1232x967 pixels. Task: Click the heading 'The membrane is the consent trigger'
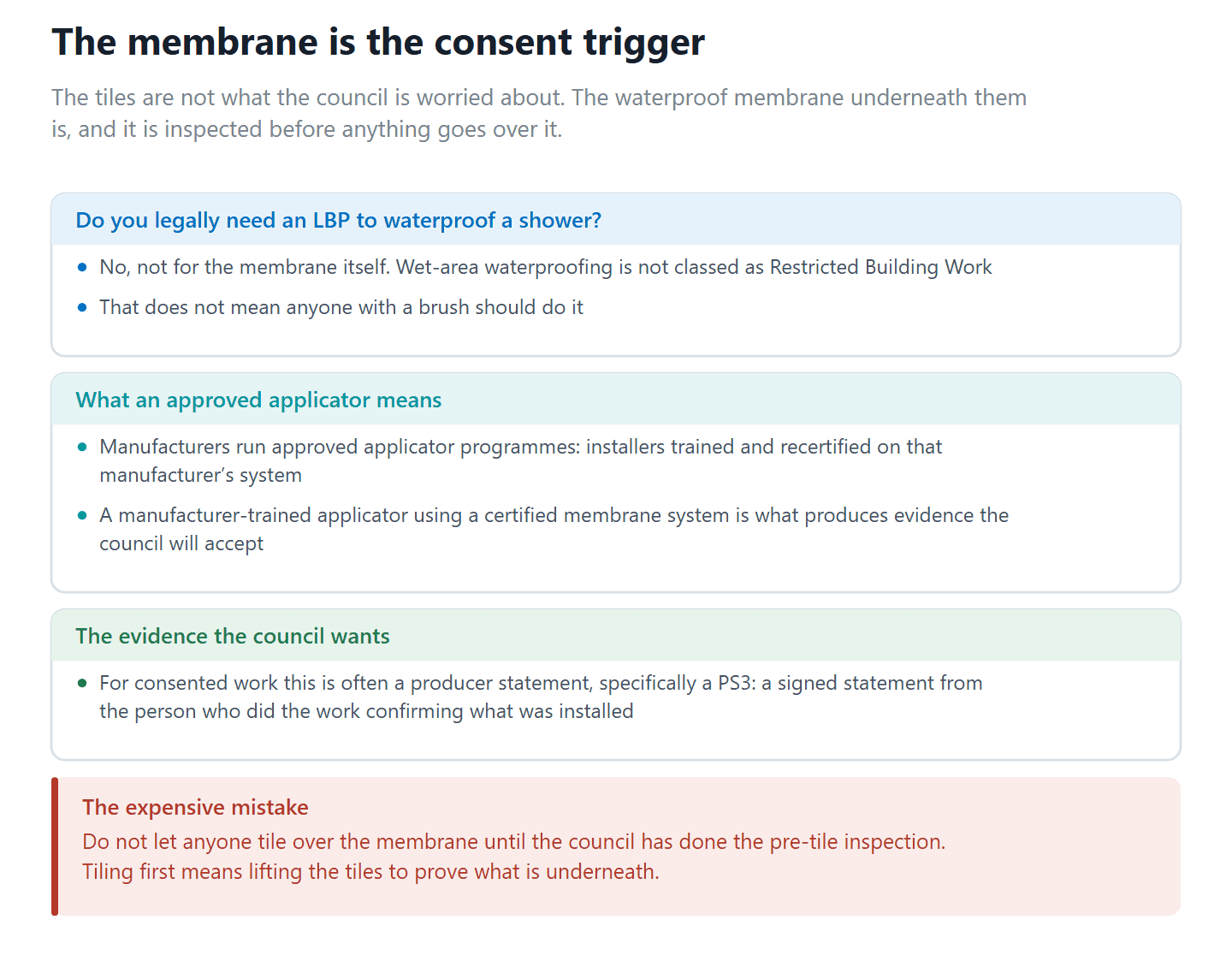(x=378, y=42)
